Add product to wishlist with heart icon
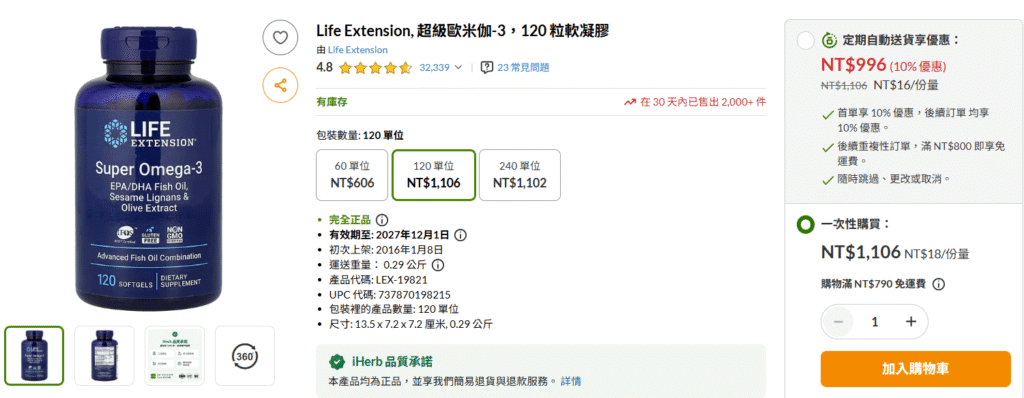 coord(280,38)
